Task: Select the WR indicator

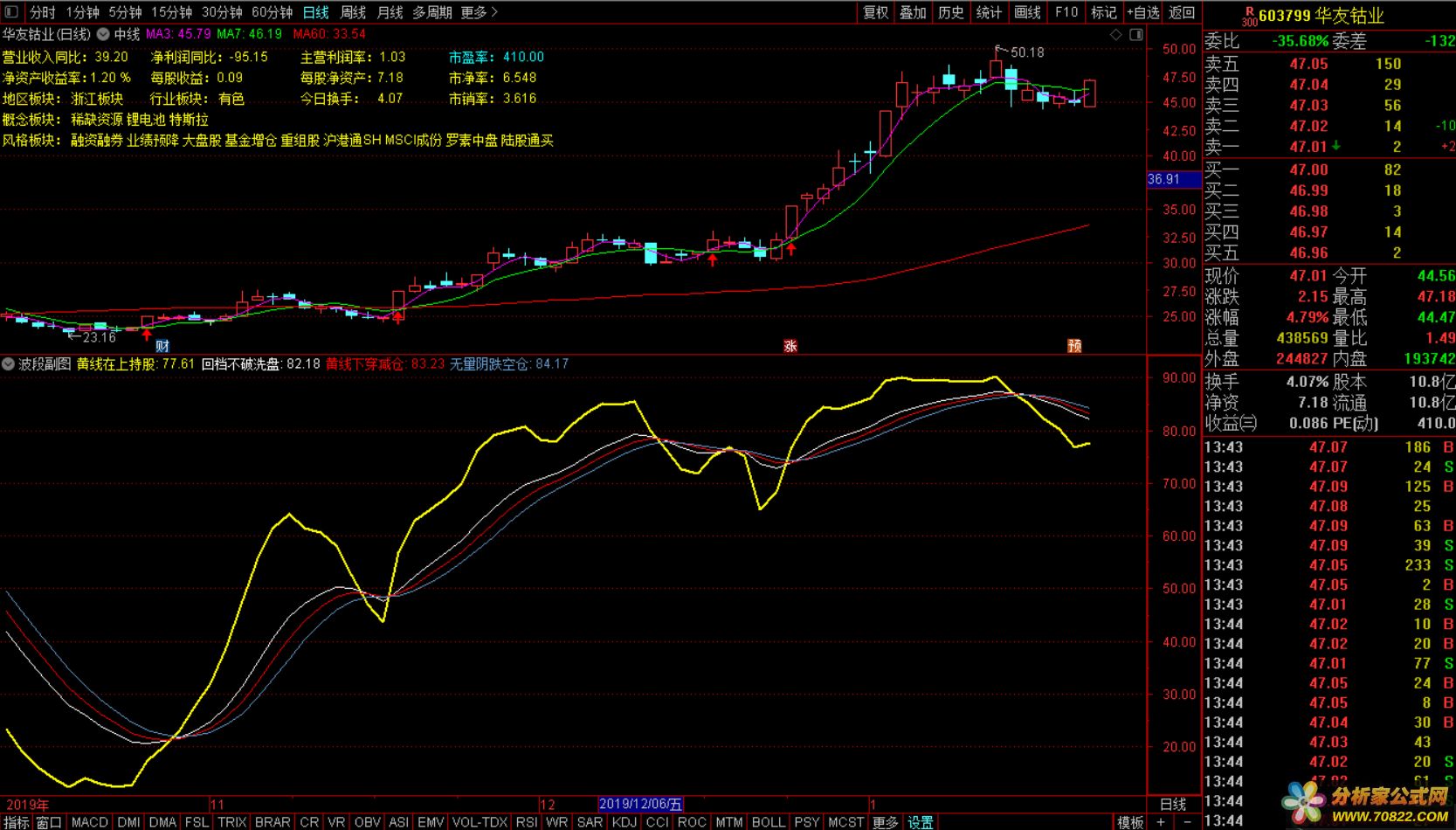Action: coord(557,822)
